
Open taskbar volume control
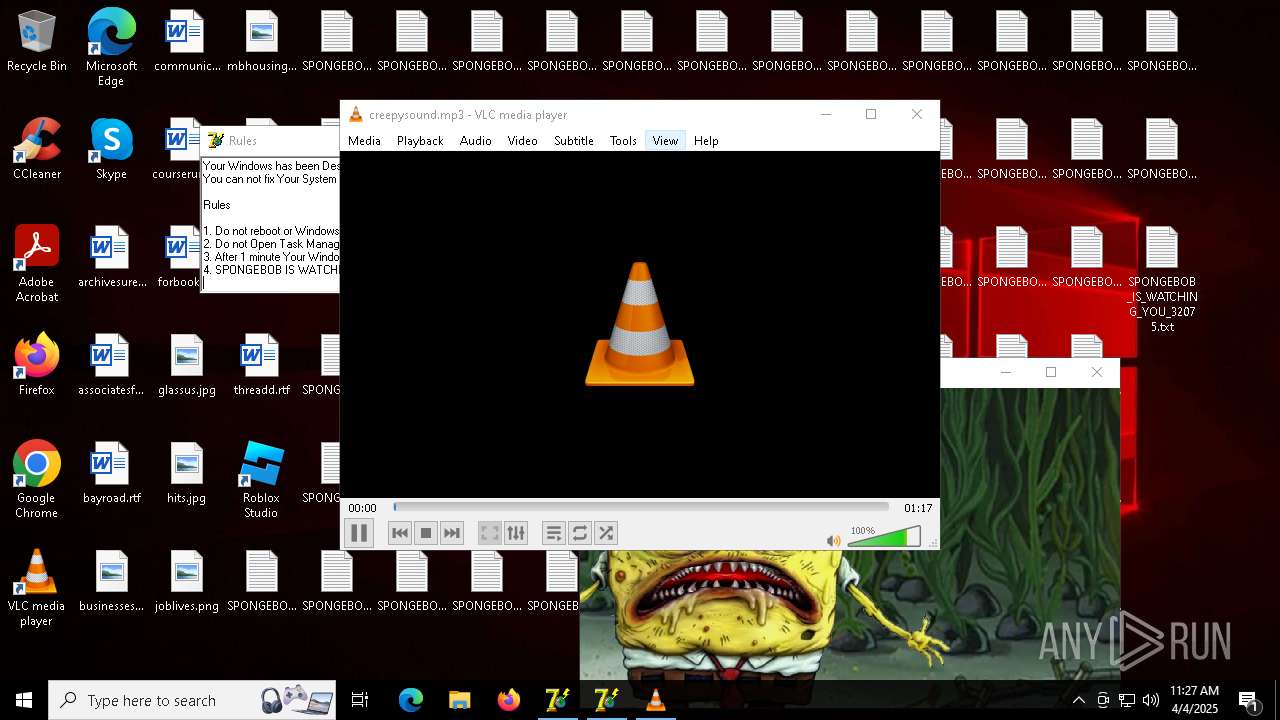pyautogui.click(x=1151, y=700)
